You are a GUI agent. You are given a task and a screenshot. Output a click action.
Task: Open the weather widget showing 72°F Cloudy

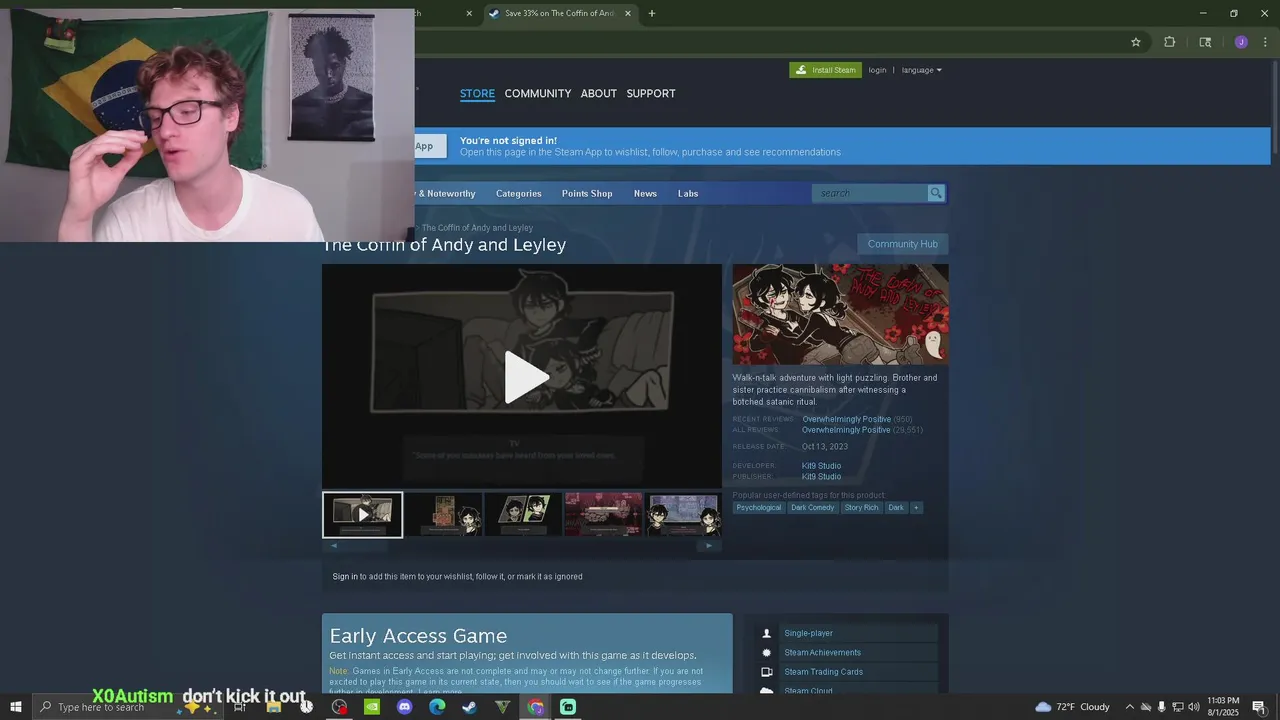(x=1072, y=707)
